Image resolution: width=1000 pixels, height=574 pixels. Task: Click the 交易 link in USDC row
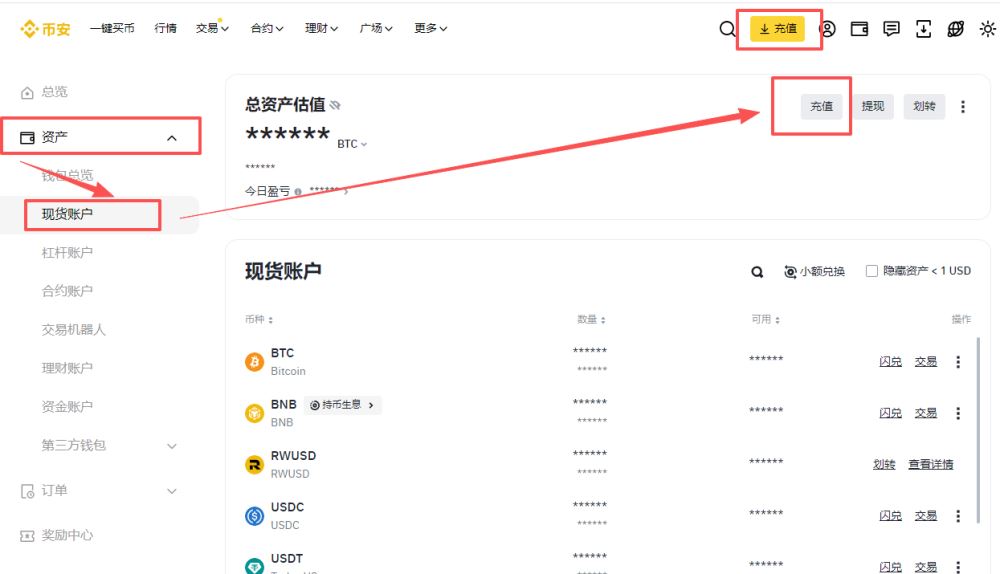(926, 515)
